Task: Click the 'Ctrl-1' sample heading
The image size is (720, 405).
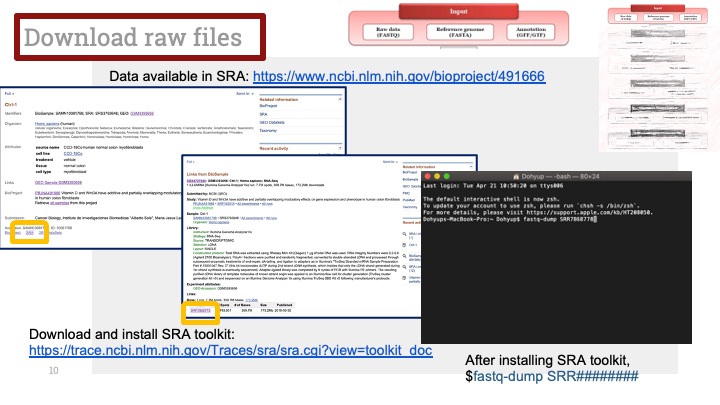Action: coord(11,105)
